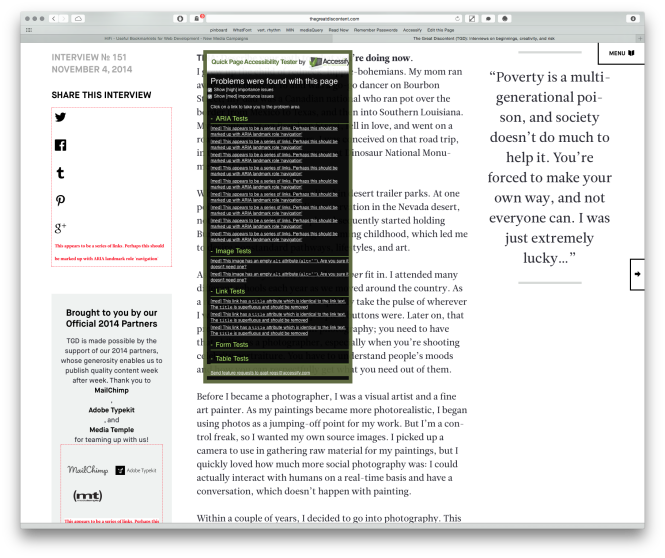Open the MailChimp partner text link
The width and height of the screenshot is (665, 558).
click(x=112, y=391)
